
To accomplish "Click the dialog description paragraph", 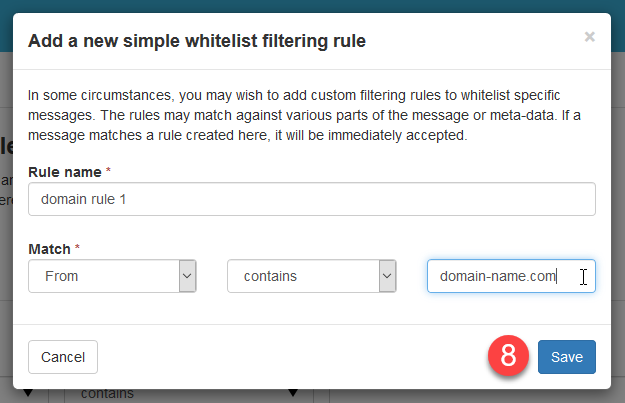I will [x=310, y=115].
